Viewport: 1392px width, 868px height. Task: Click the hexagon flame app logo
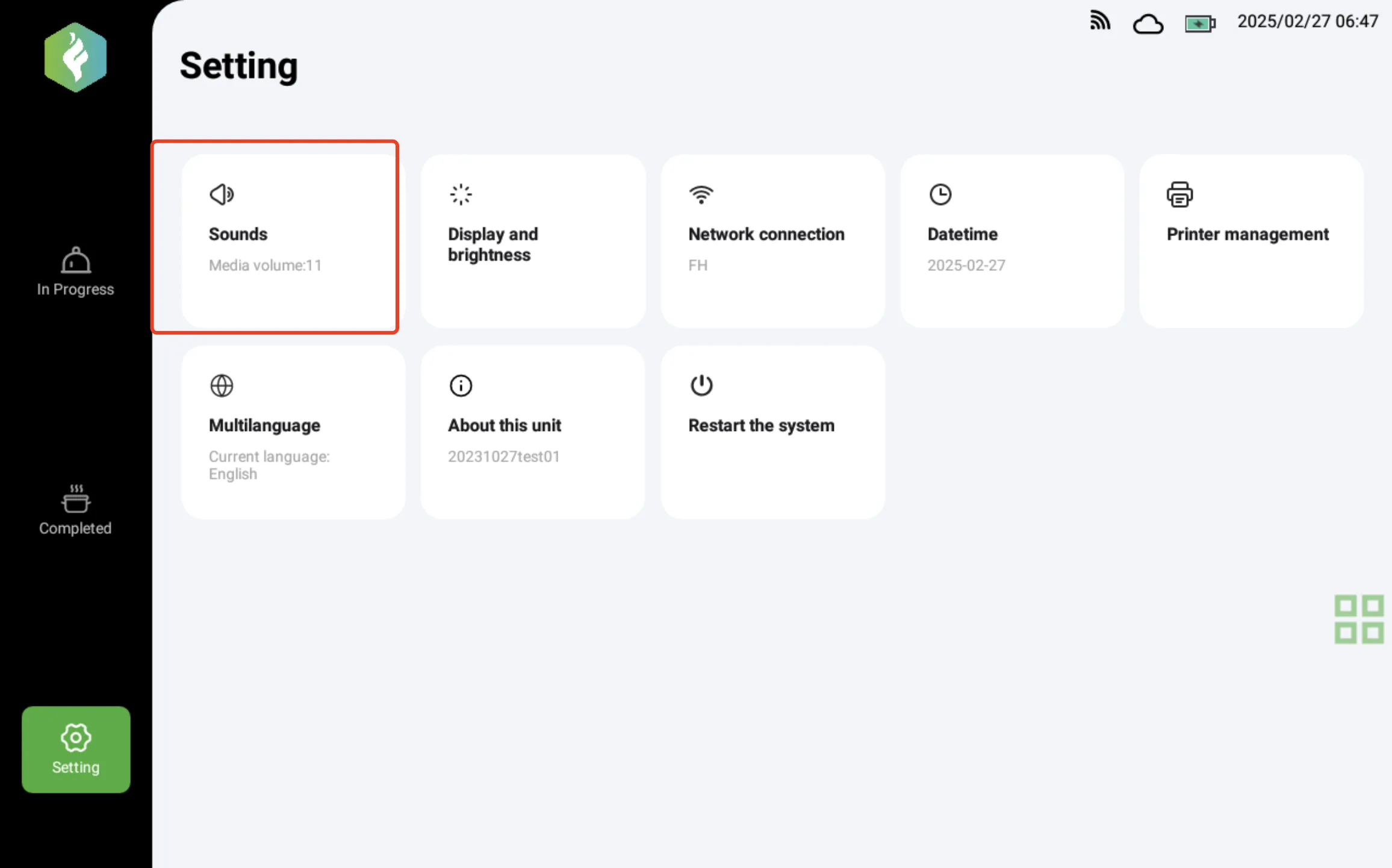(x=75, y=57)
